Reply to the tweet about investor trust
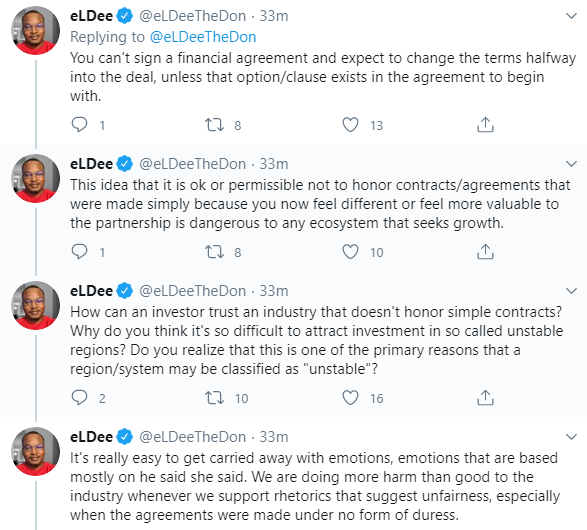The width and height of the screenshot is (587, 530). (79, 398)
